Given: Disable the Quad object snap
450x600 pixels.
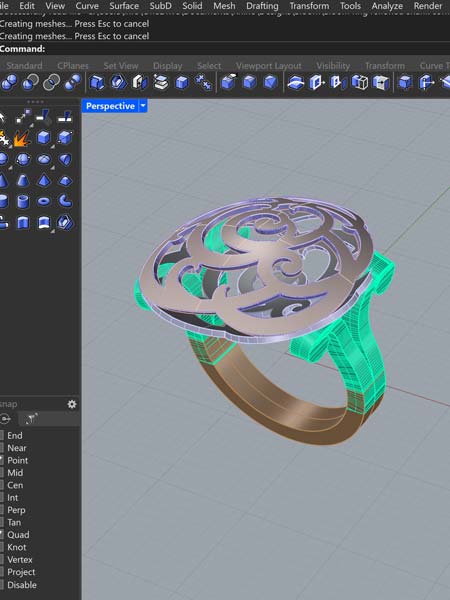Looking at the screenshot, I should [15, 535].
